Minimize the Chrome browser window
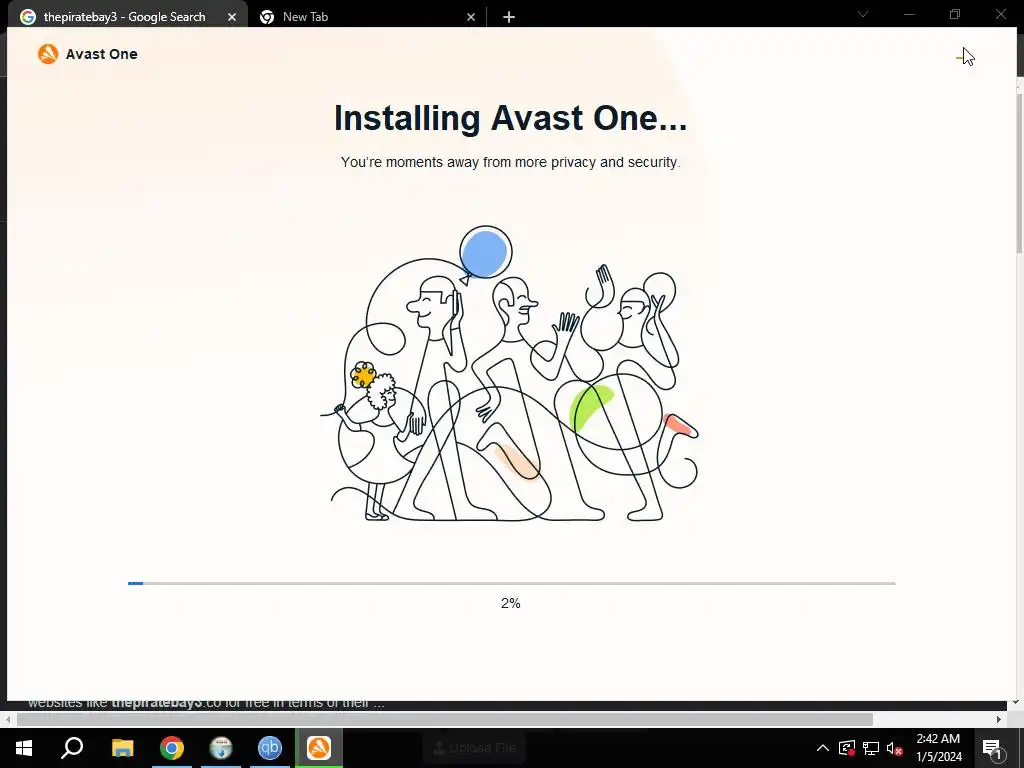This screenshot has height=768, width=1024. coord(909,14)
